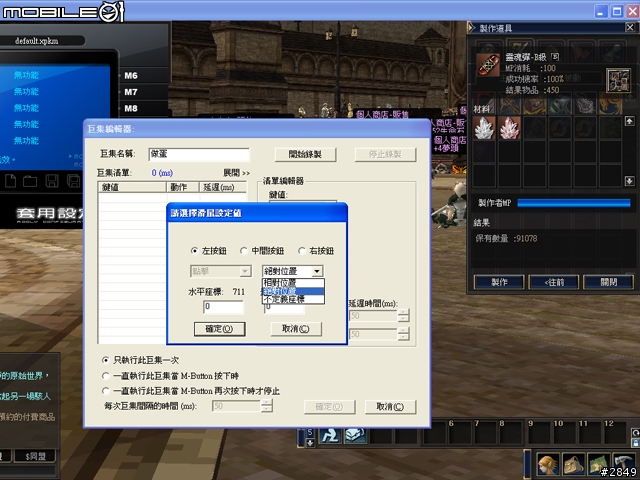Minimize the MOBILE application window
640x480 pixels.
coord(600,11)
